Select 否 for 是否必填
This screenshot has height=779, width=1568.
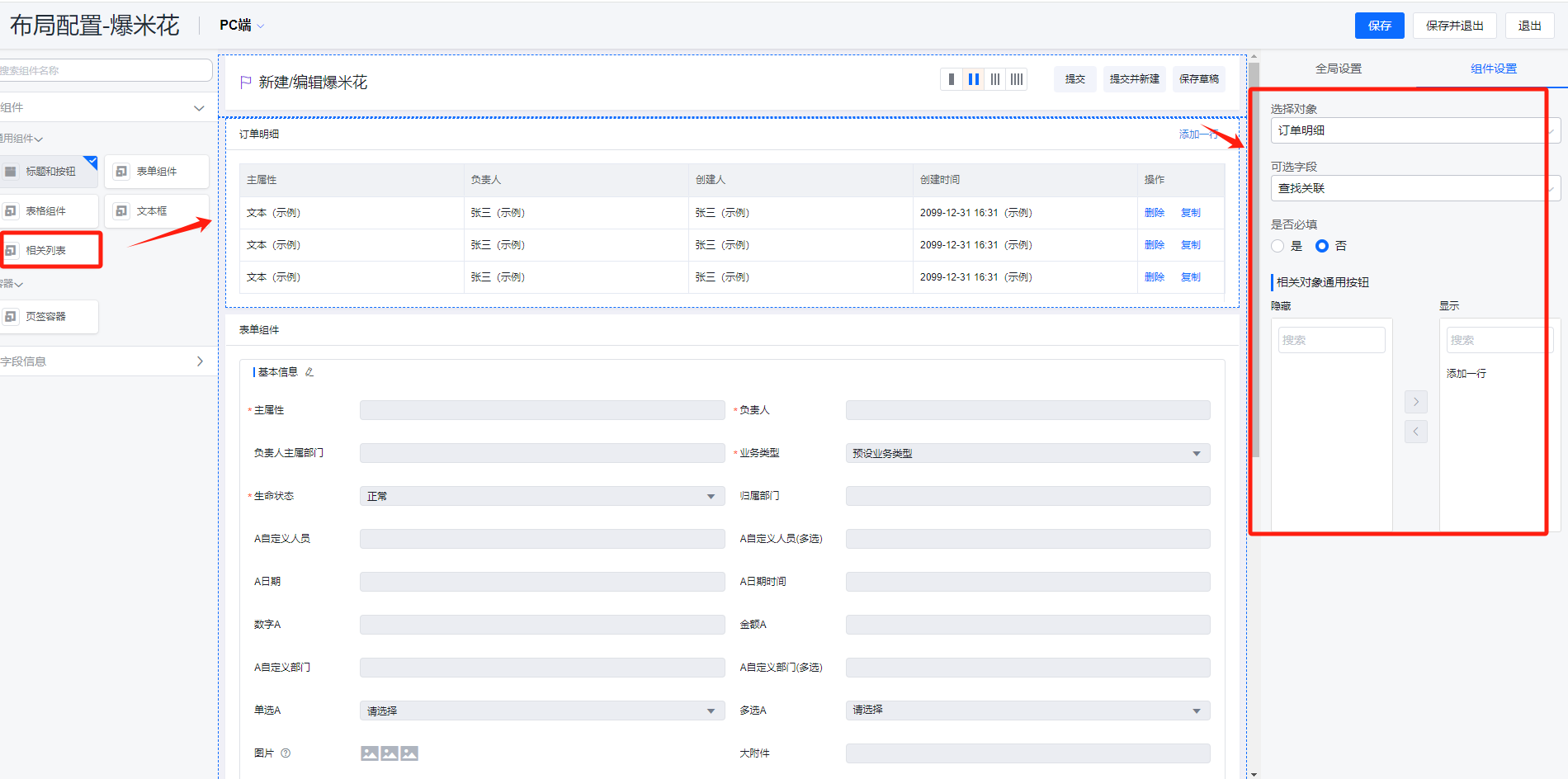coord(1322,246)
